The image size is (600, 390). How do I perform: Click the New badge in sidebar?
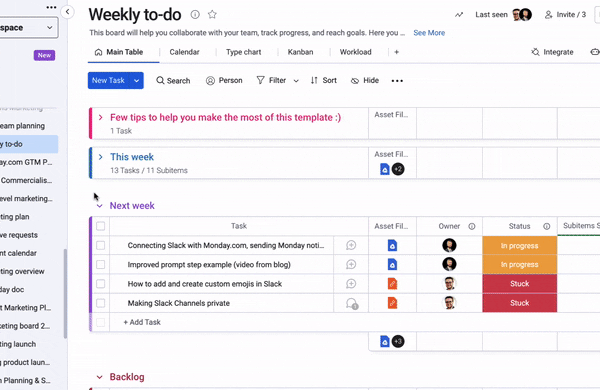coord(44,55)
